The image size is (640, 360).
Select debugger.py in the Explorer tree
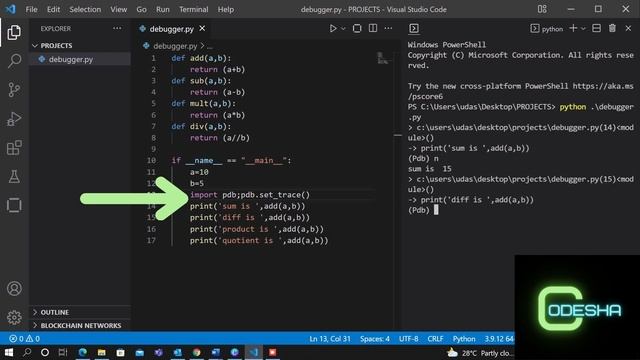(80, 59)
